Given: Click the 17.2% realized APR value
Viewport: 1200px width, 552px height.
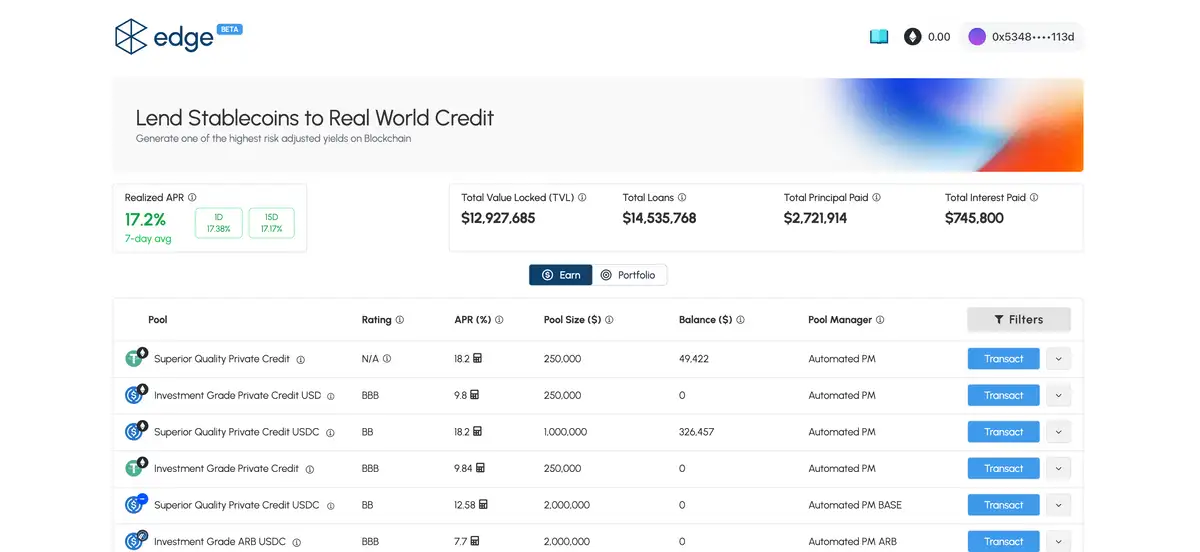Looking at the screenshot, I should 145,219.
